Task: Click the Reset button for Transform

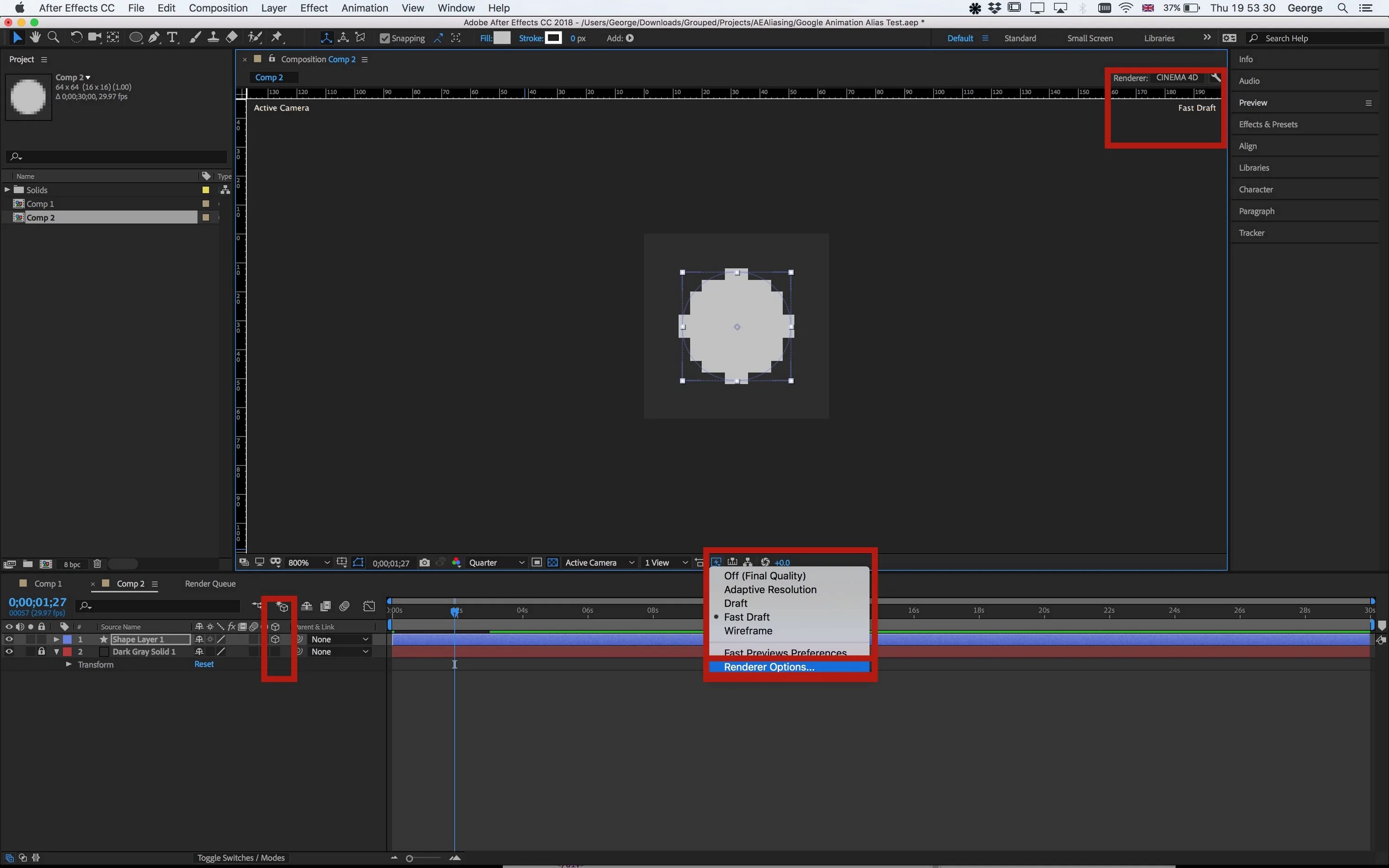Action: point(204,664)
